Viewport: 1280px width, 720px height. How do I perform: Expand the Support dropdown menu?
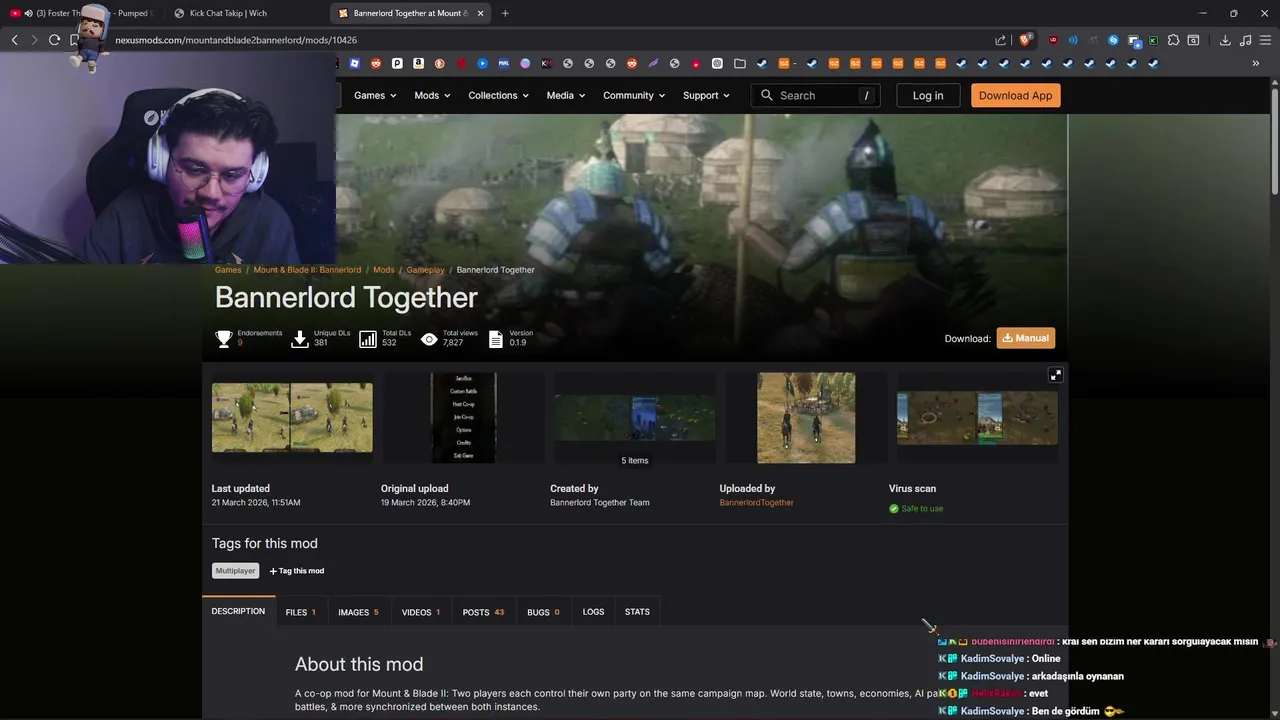click(x=706, y=95)
